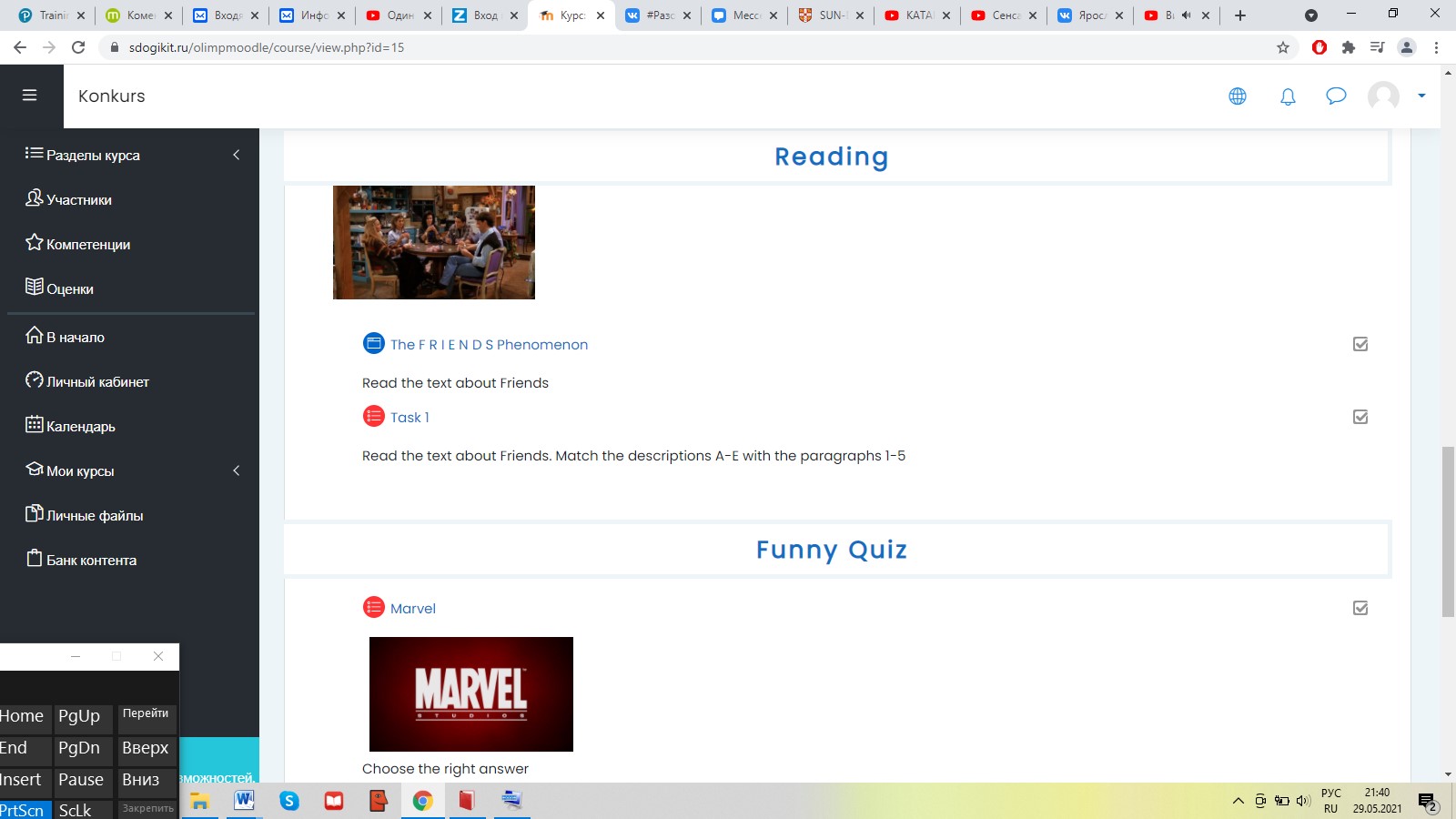Viewport: 1456px width, 819px height.
Task: Click the Marvel Studios logo image
Action: point(471,694)
